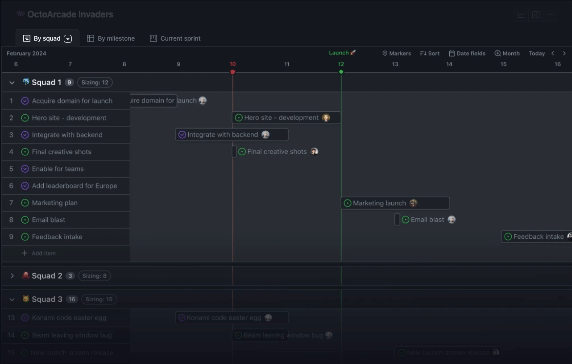Click the Konami code easter egg timeline bar
The image size is (572, 364).
tap(232, 318)
